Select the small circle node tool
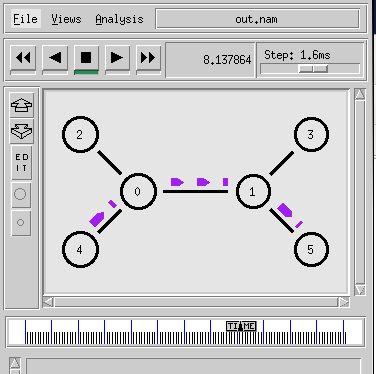 click(21, 222)
